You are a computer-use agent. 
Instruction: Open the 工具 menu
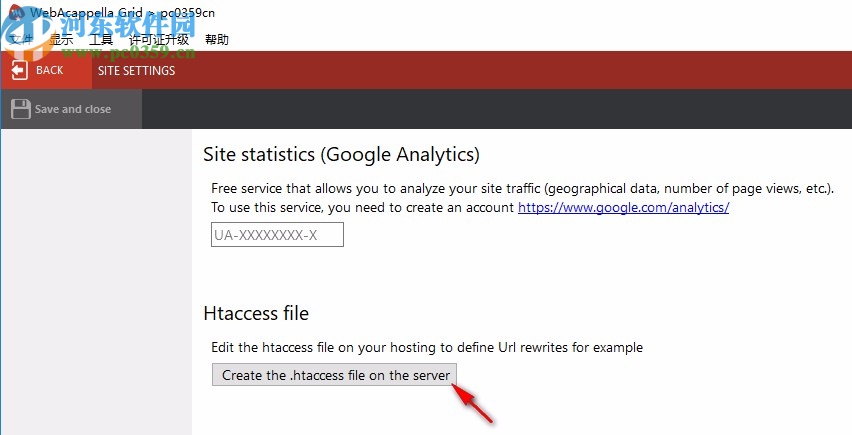[x=101, y=40]
